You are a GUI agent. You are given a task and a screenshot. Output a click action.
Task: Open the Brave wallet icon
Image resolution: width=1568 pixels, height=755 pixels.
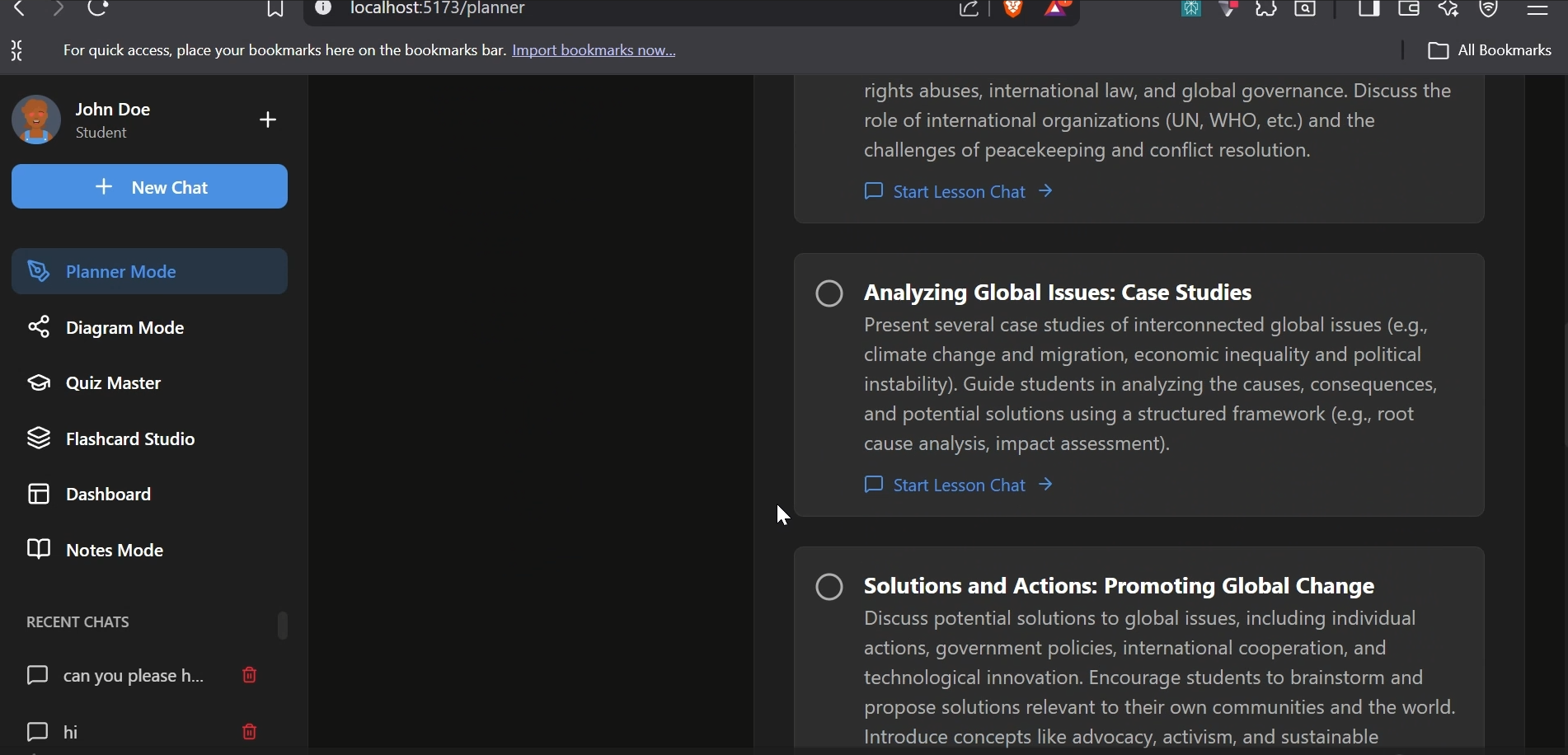(1409, 10)
